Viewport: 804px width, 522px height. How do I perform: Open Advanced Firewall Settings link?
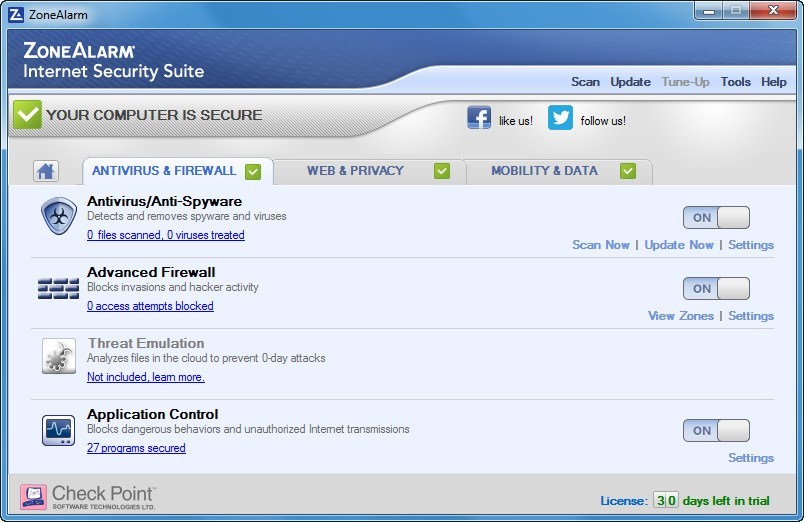751,316
